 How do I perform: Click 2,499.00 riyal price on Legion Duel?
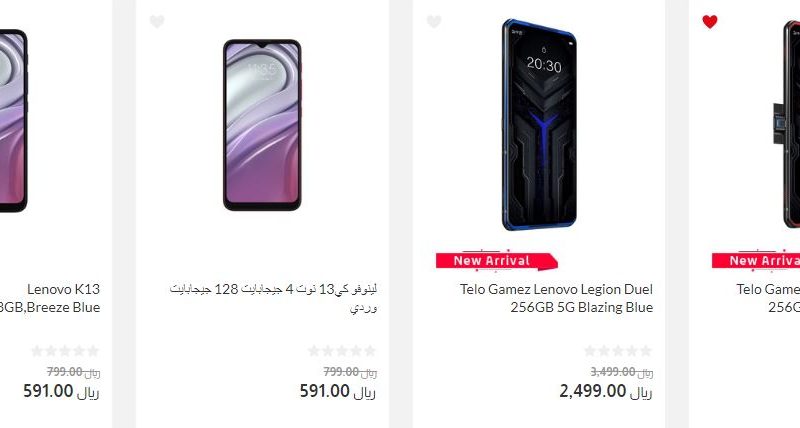click(606, 391)
